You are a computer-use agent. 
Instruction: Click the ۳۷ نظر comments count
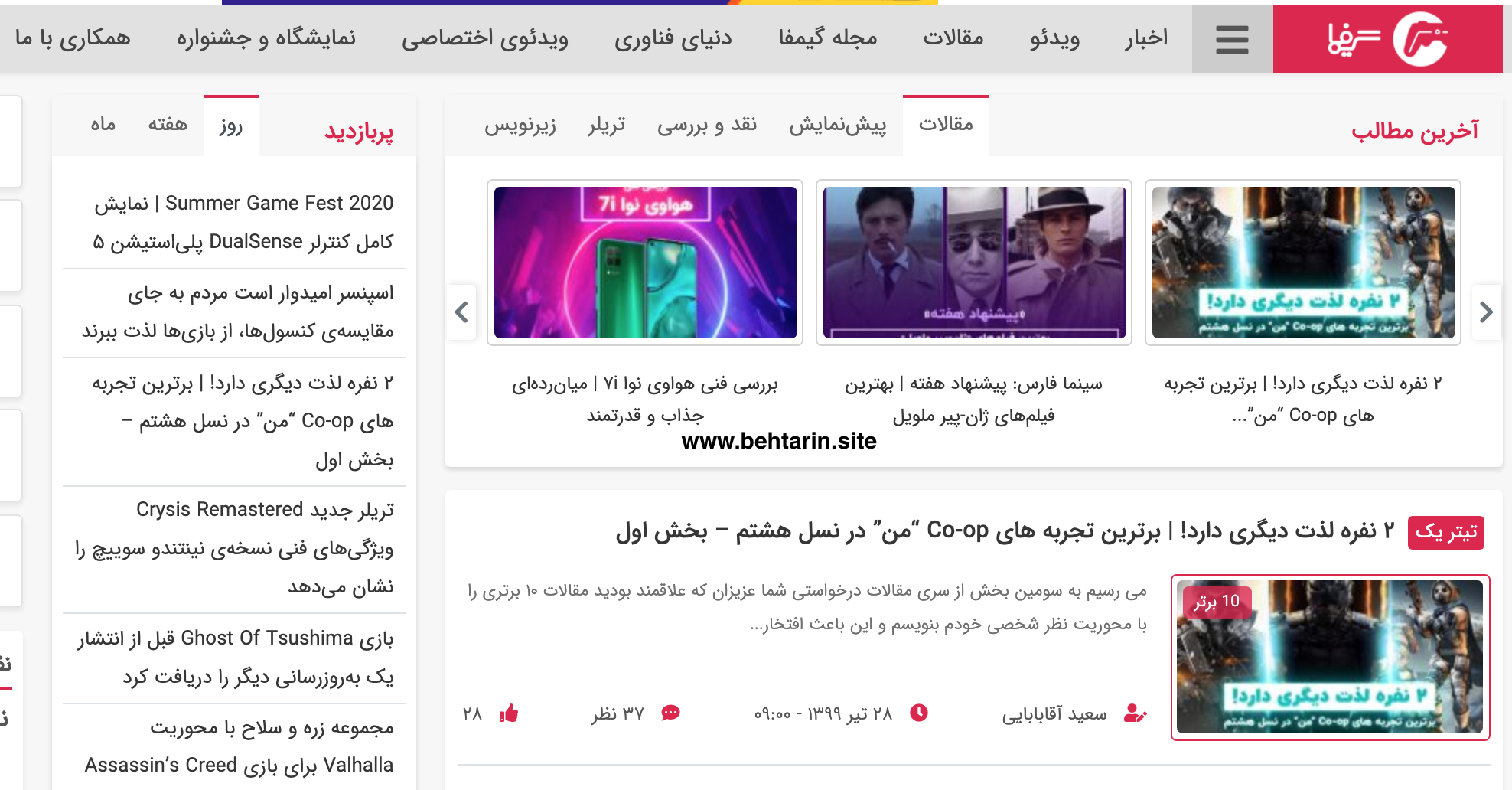618,713
